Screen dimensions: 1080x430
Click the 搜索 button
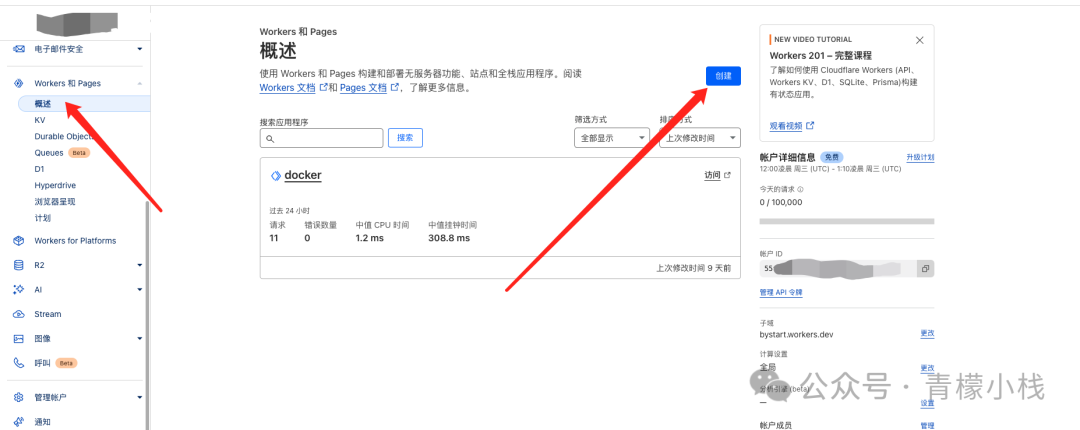click(x=405, y=138)
